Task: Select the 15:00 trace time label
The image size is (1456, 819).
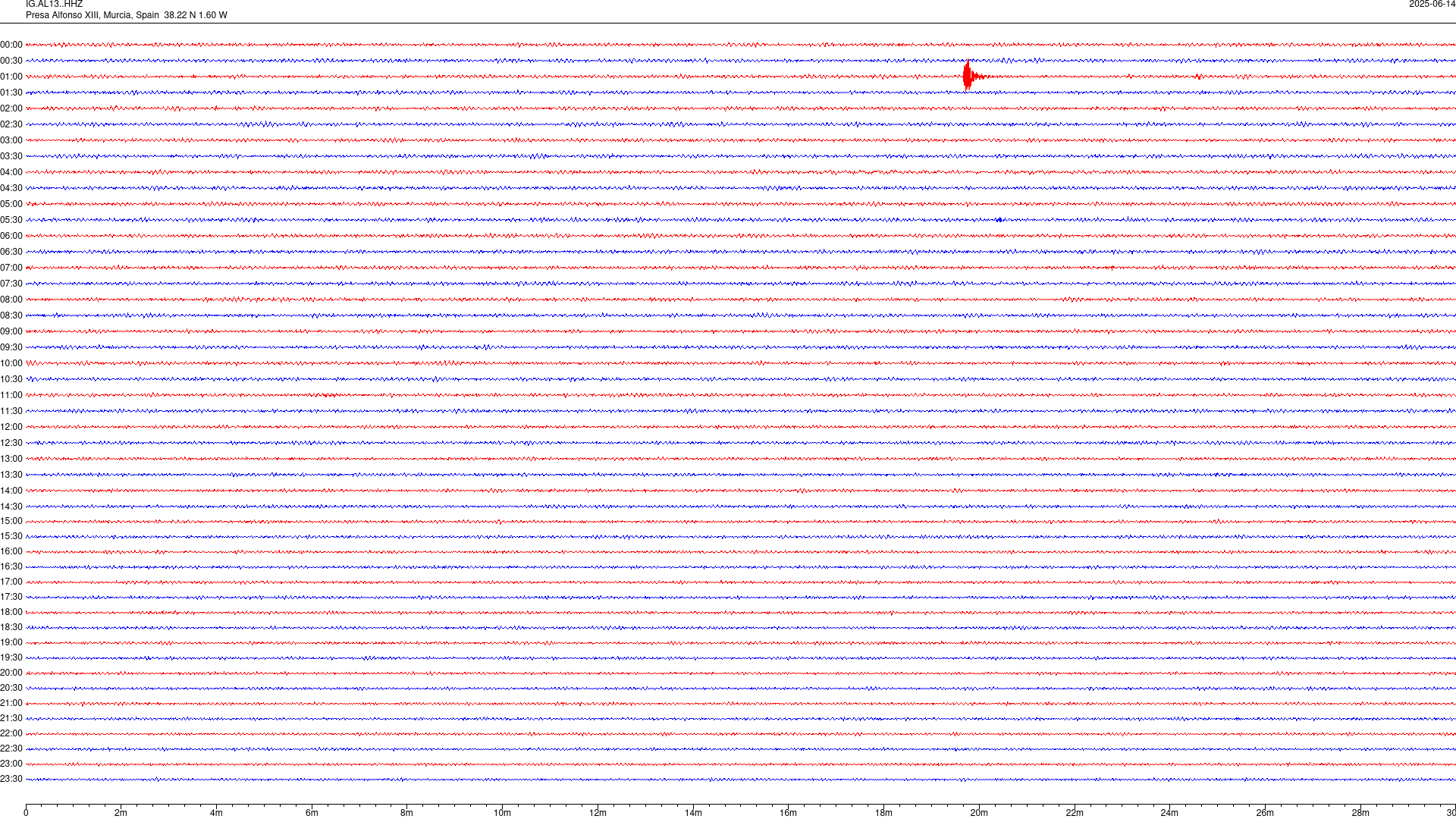Action: point(11,521)
